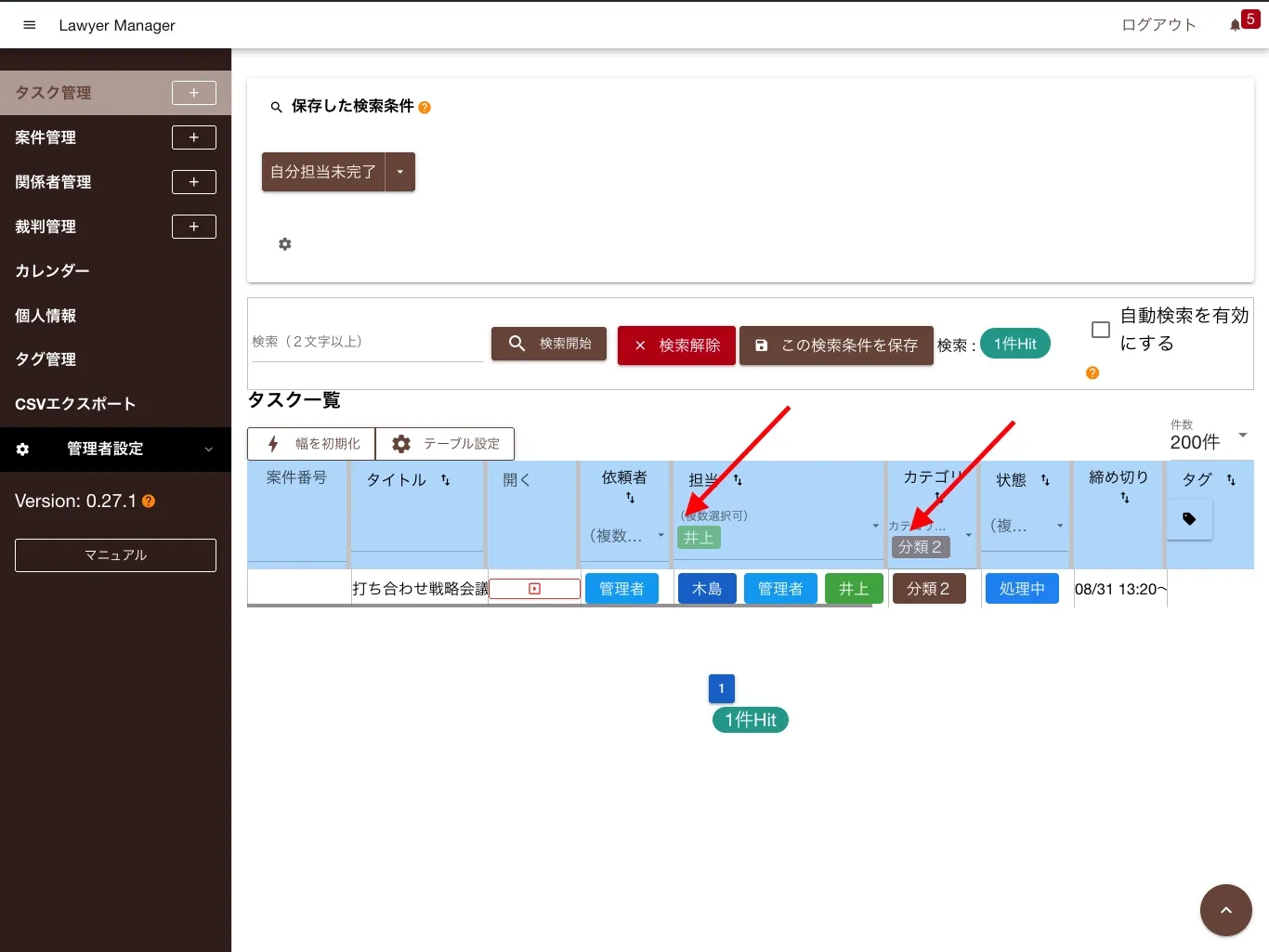Click 検索開始 search button
The height and width of the screenshot is (952, 1269).
click(549, 344)
